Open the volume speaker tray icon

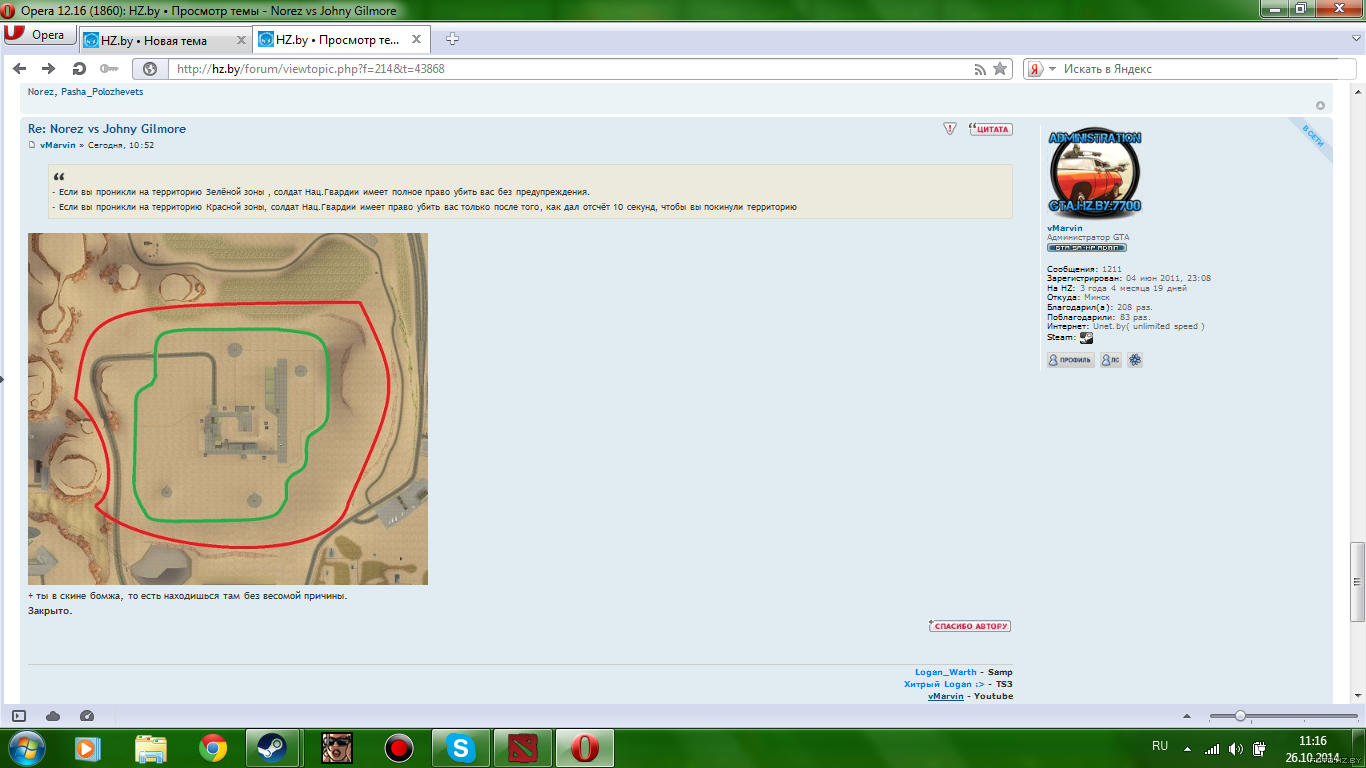[1236, 748]
